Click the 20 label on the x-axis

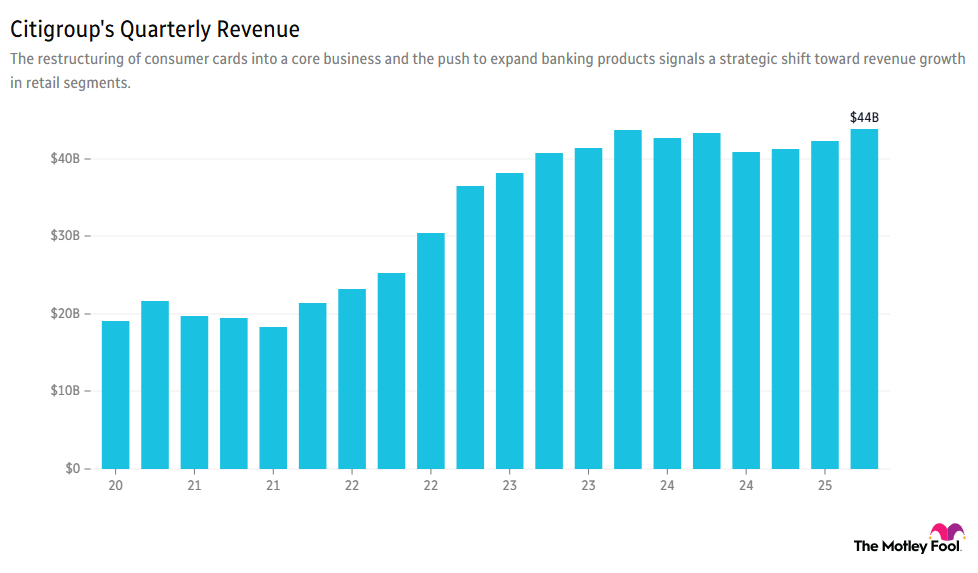[115, 486]
